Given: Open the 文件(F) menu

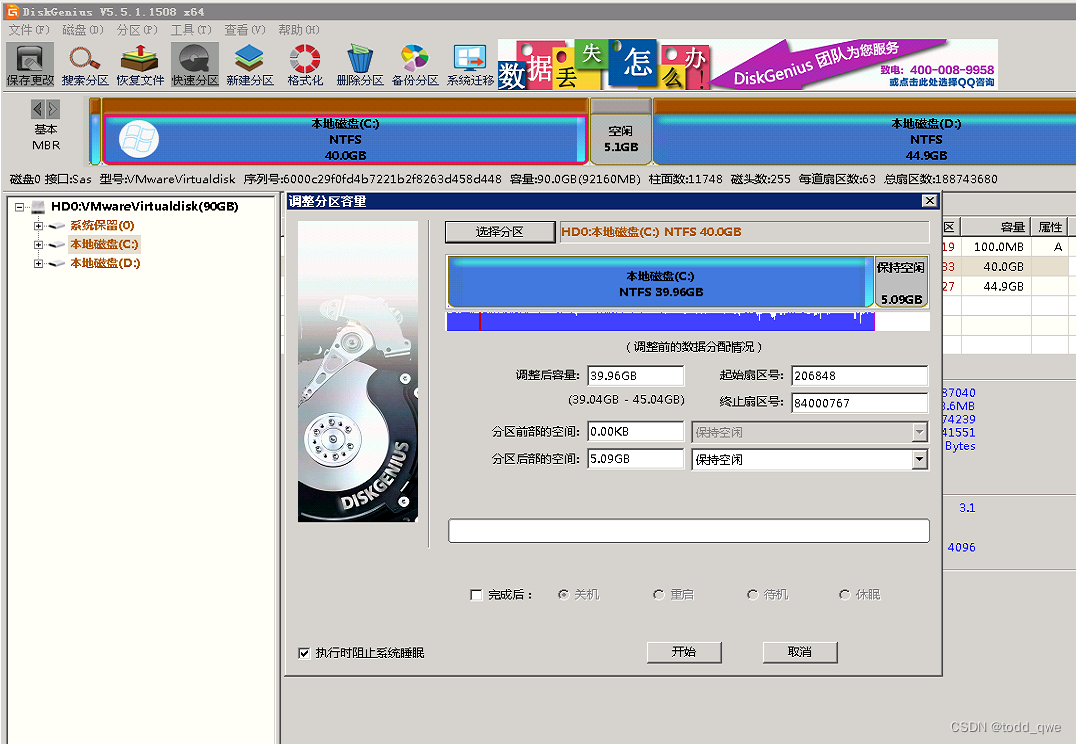Looking at the screenshot, I should (x=29, y=30).
